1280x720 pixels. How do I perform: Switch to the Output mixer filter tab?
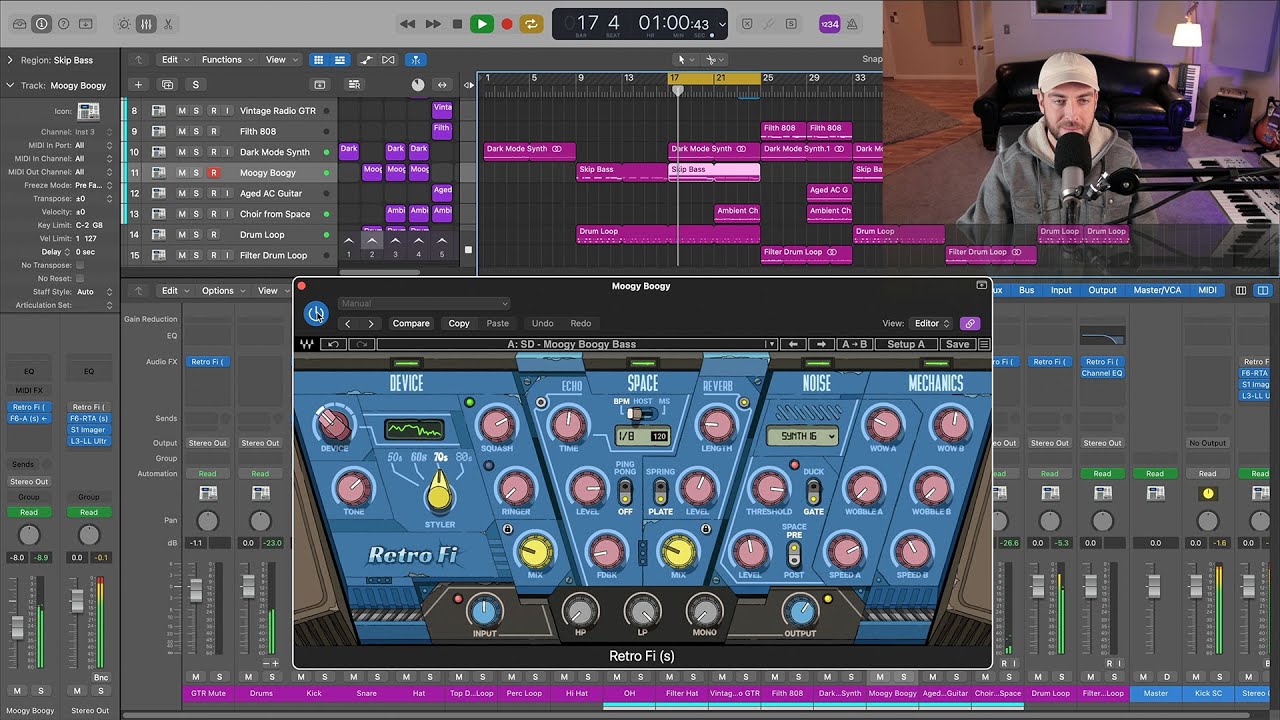[1102, 291]
